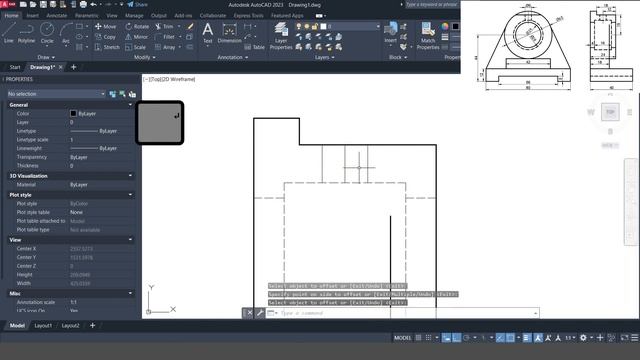Activate the Scale command
640x360 pixels.
pos(135,47)
